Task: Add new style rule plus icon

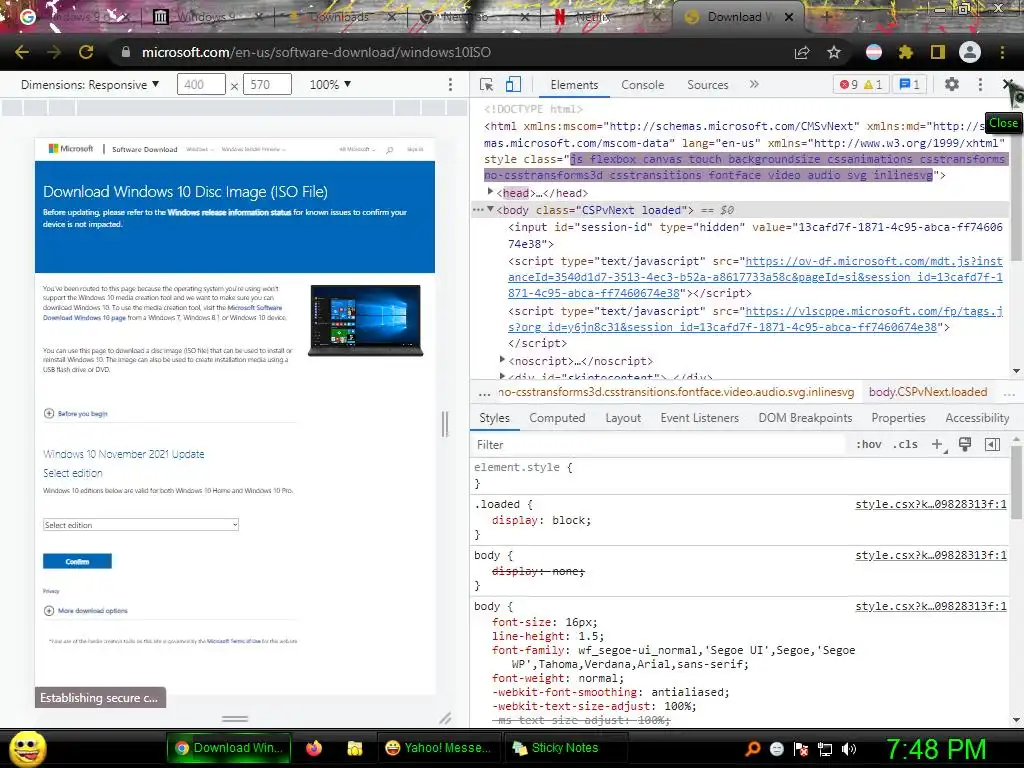Action: point(937,445)
